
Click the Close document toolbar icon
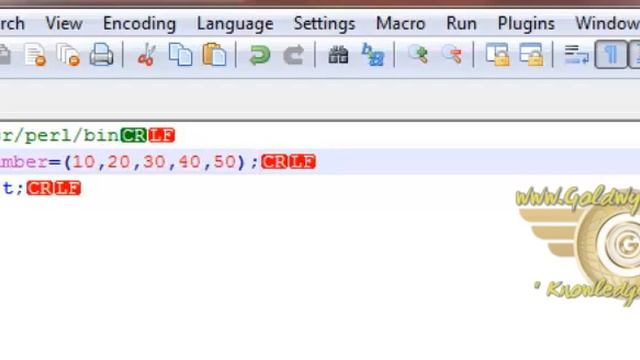[35, 55]
